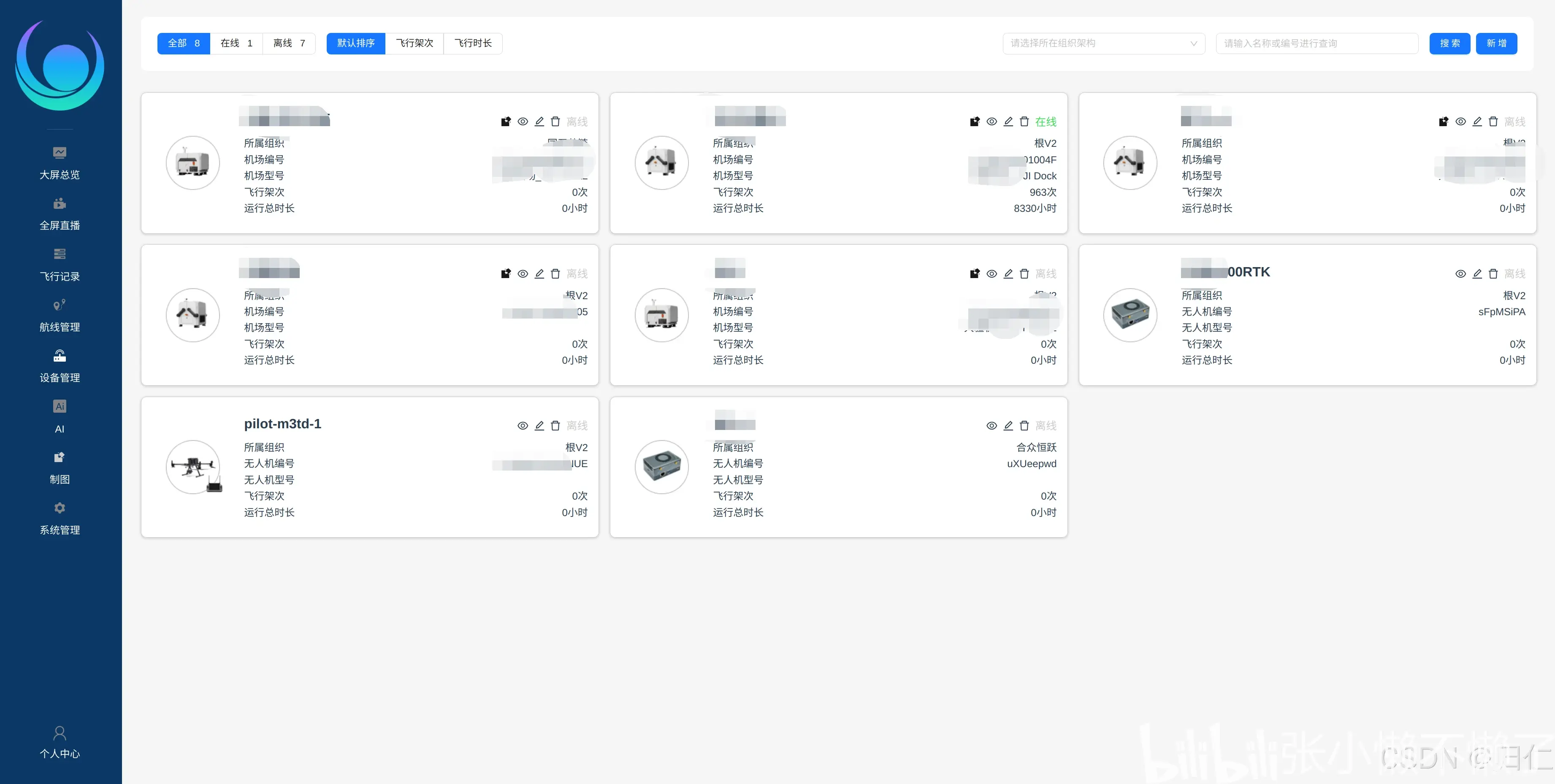Viewport: 1555px width, 784px height.
Task: Click the uXUeepwd drone number
Action: (x=1032, y=464)
